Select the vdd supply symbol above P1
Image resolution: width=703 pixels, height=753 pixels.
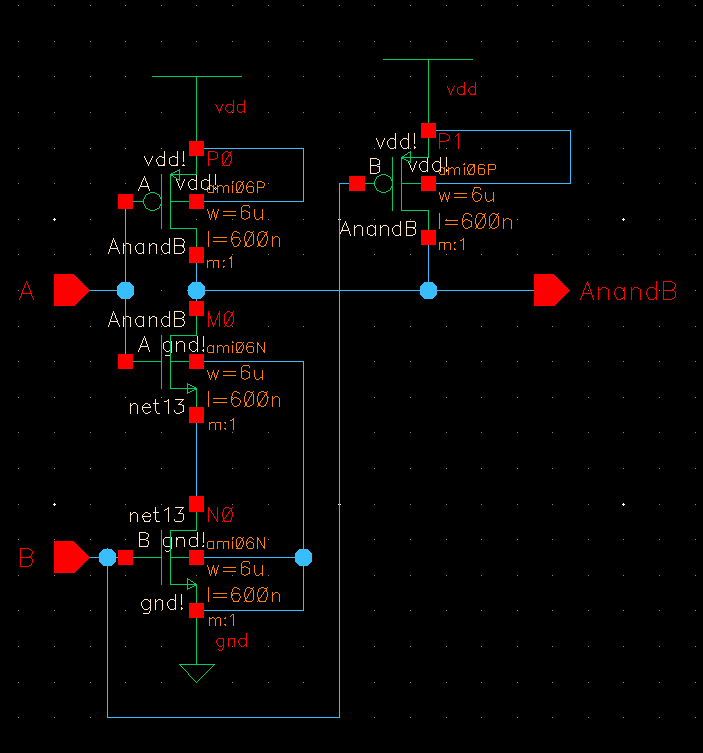428,60
